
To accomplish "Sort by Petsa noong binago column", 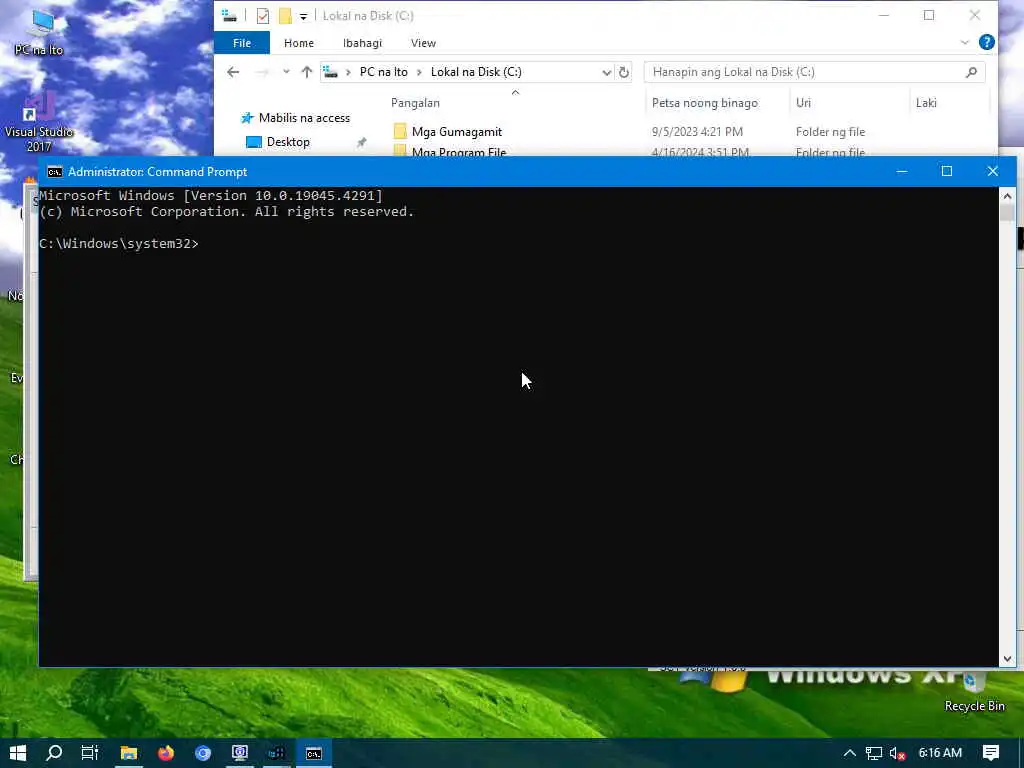I will click(705, 103).
